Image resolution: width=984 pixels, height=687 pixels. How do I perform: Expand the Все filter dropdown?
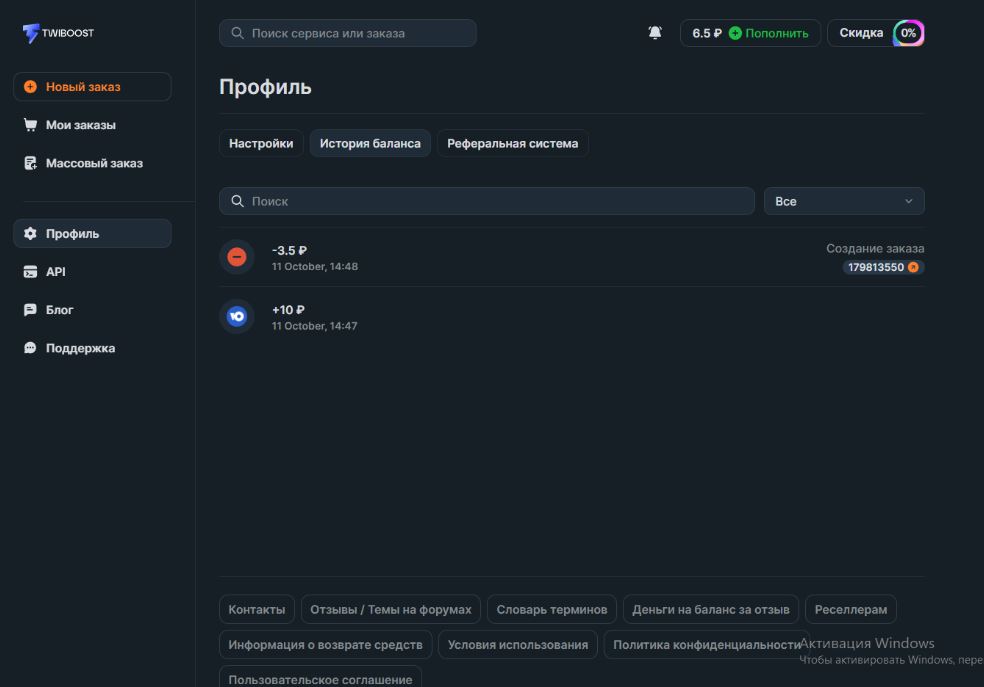click(x=844, y=201)
